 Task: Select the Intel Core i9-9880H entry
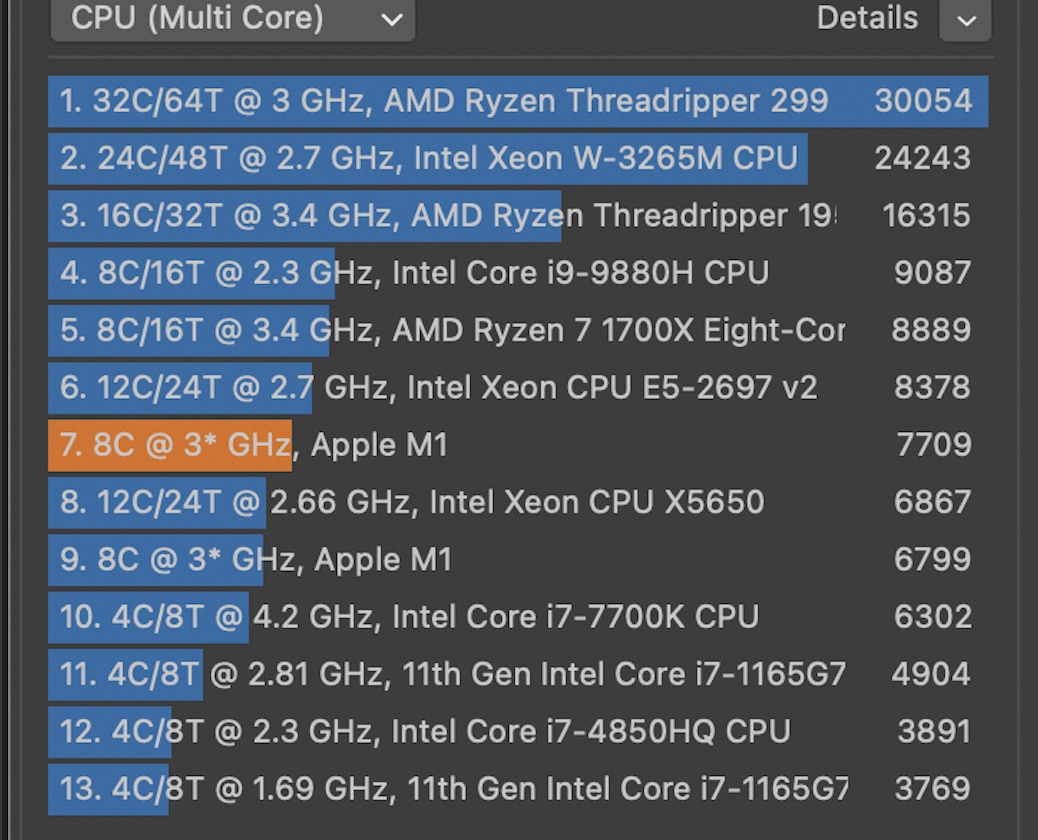coord(414,272)
